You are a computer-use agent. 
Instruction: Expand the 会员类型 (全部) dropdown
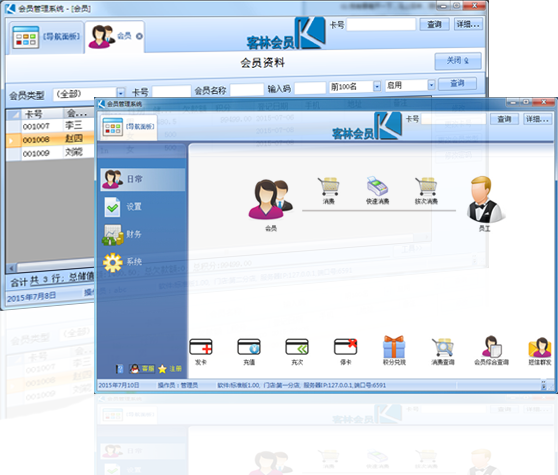121,93
